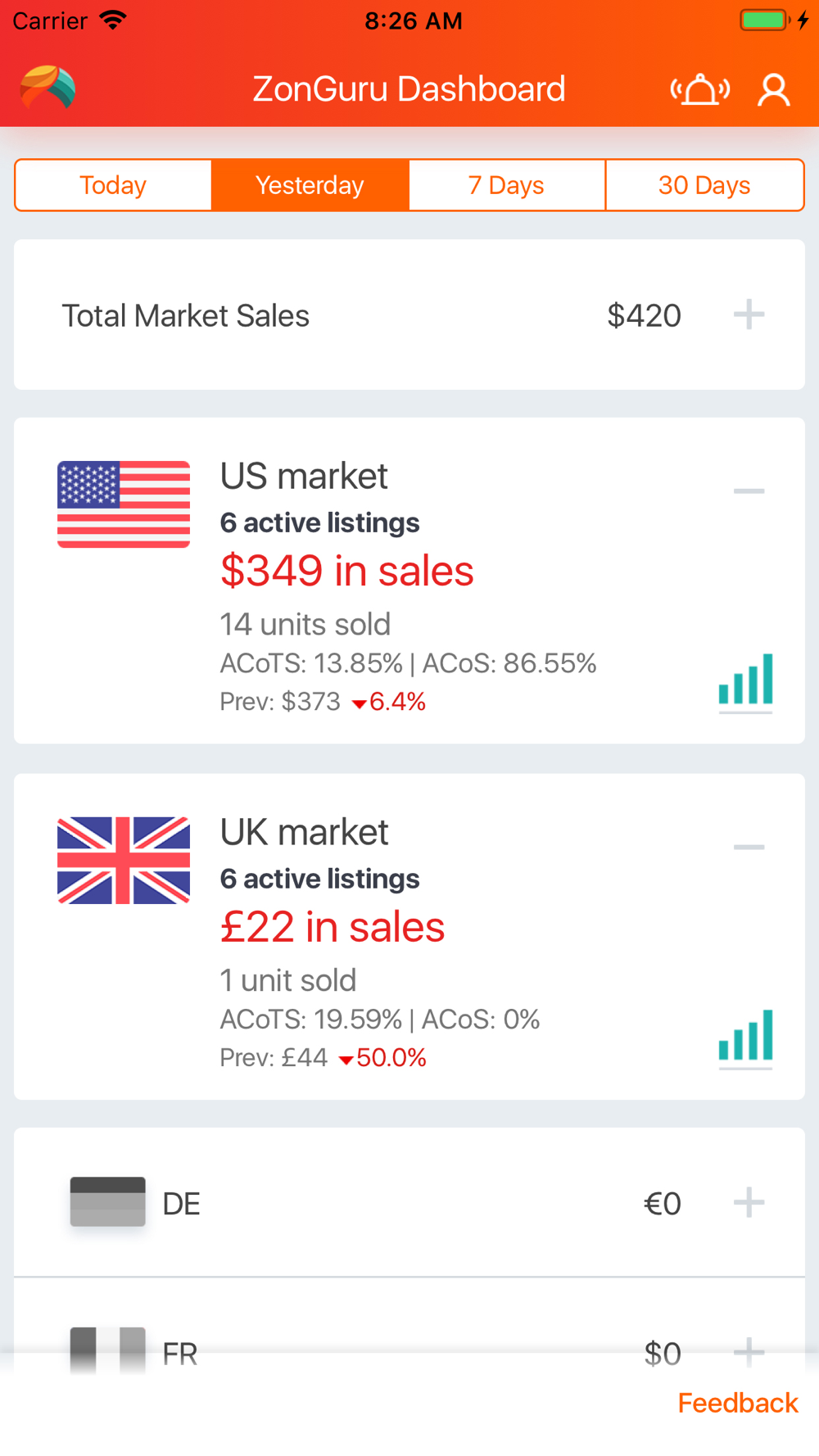Open the notifications bell icon

pos(700,89)
